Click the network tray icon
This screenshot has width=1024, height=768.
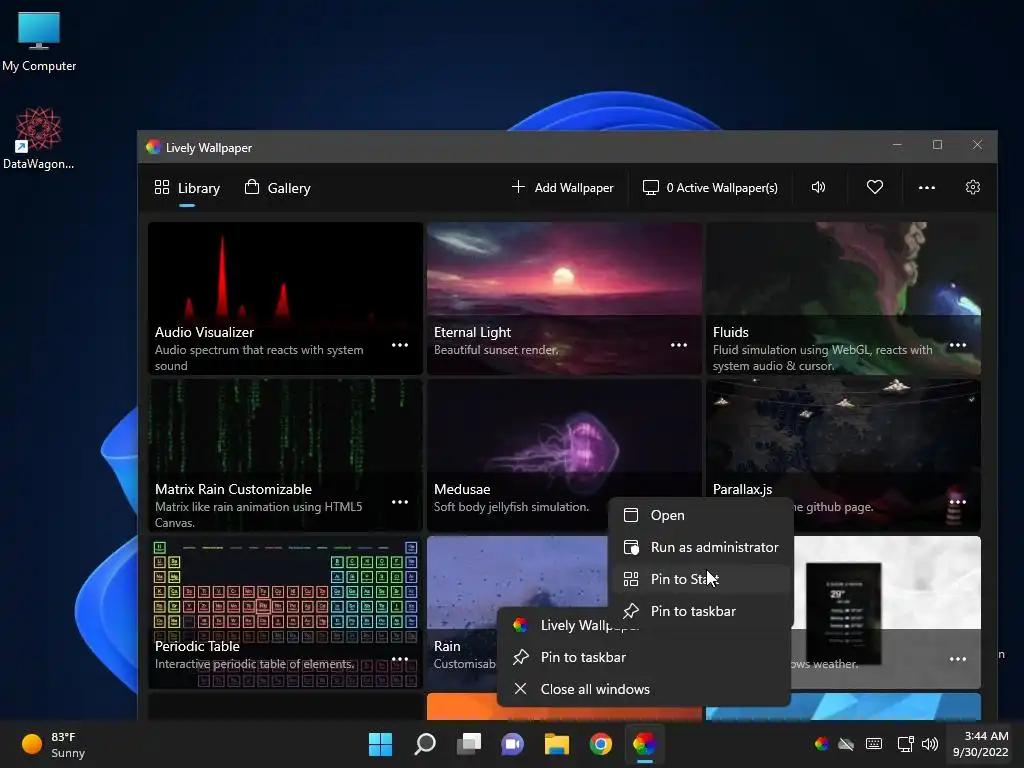pyautogui.click(x=905, y=744)
